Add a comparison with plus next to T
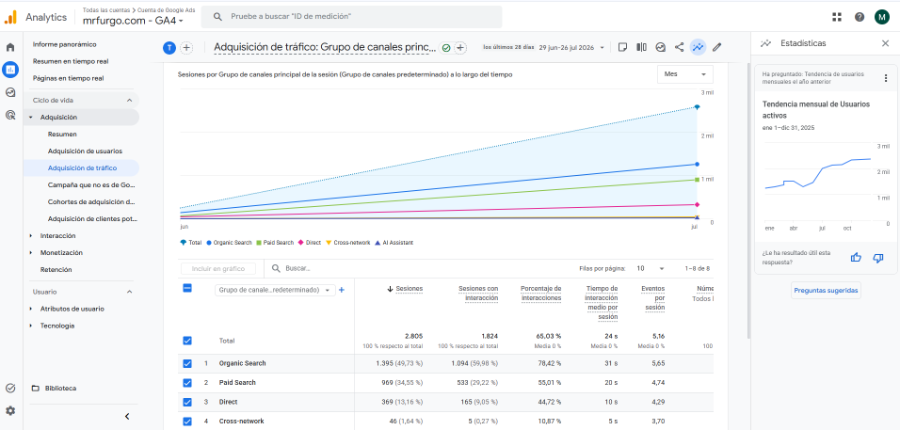Viewport: 900px width, 430px height. (187, 48)
